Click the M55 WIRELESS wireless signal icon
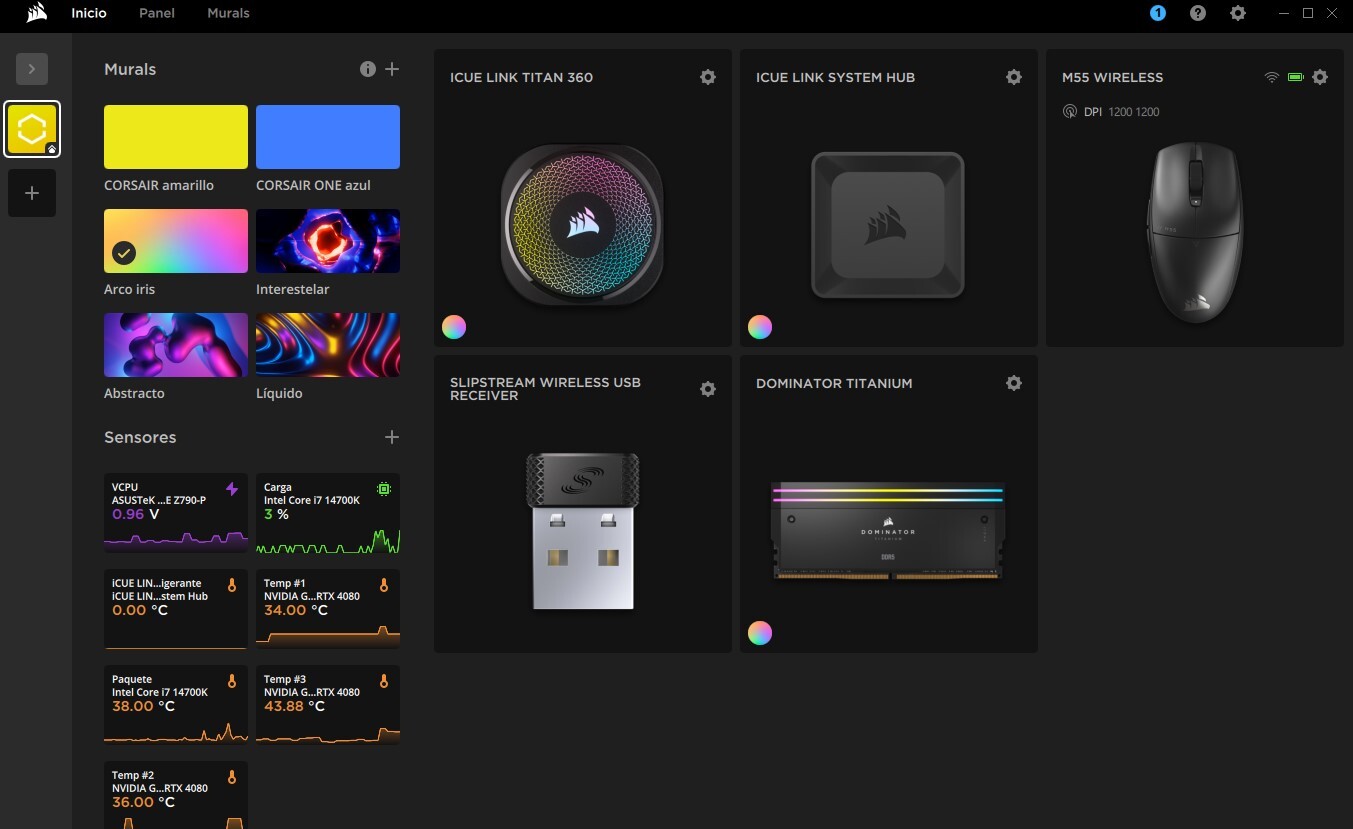 (1272, 77)
